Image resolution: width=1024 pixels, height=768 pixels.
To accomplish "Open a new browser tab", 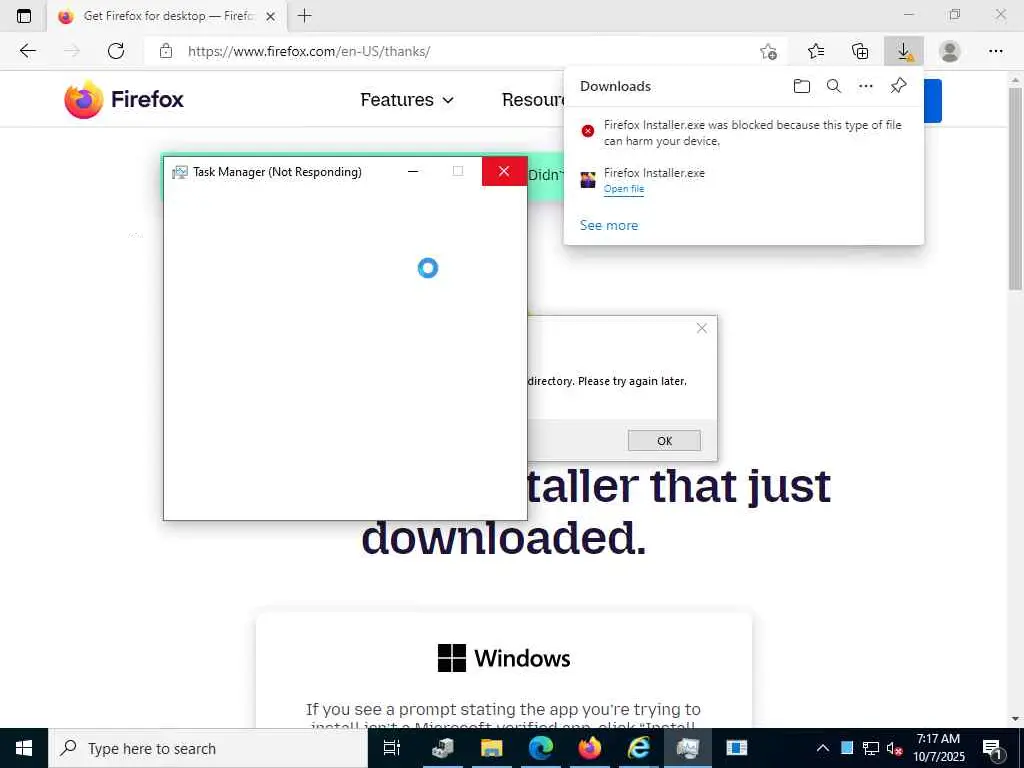I will click(304, 16).
